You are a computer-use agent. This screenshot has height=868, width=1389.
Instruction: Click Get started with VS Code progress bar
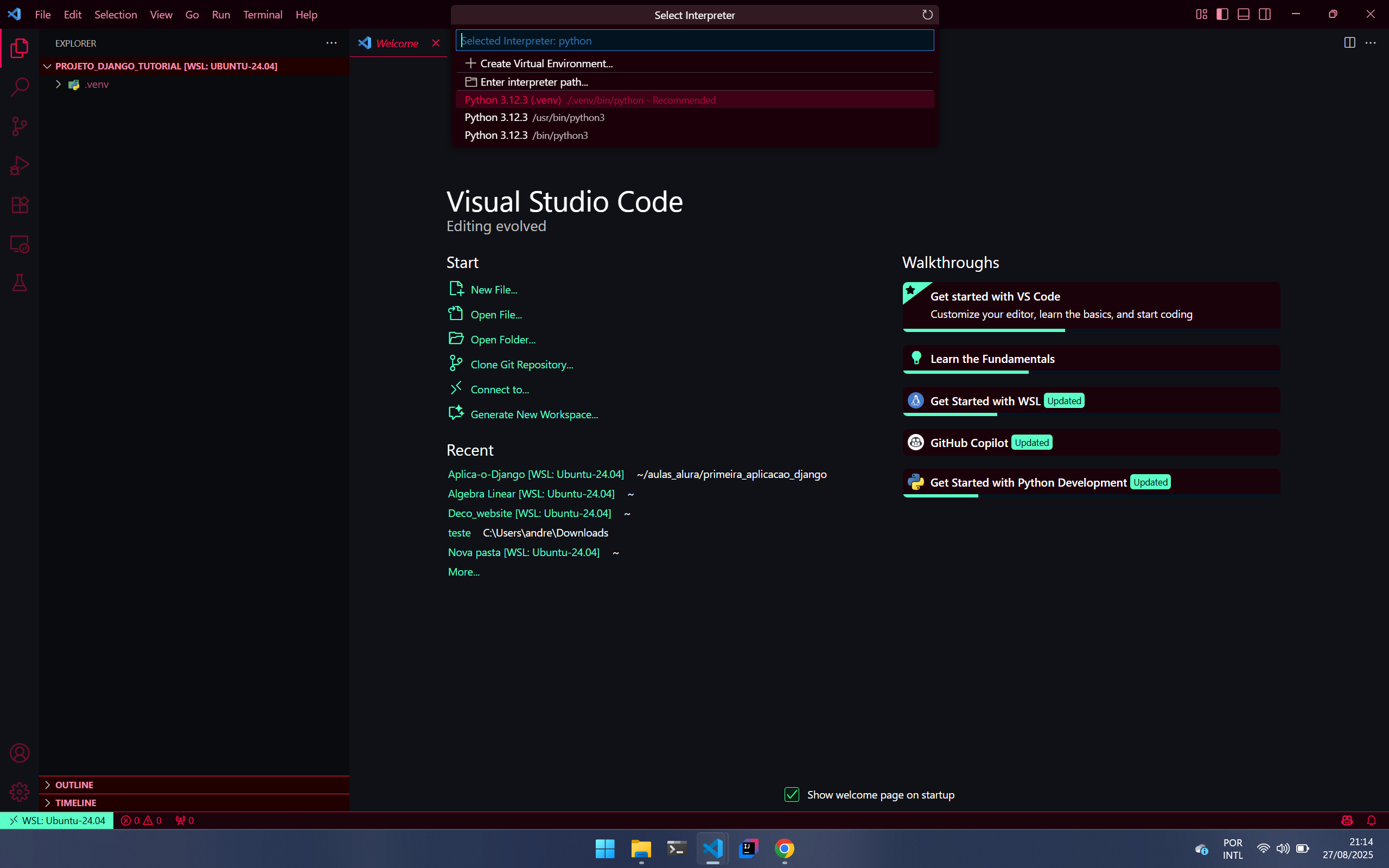[983, 330]
